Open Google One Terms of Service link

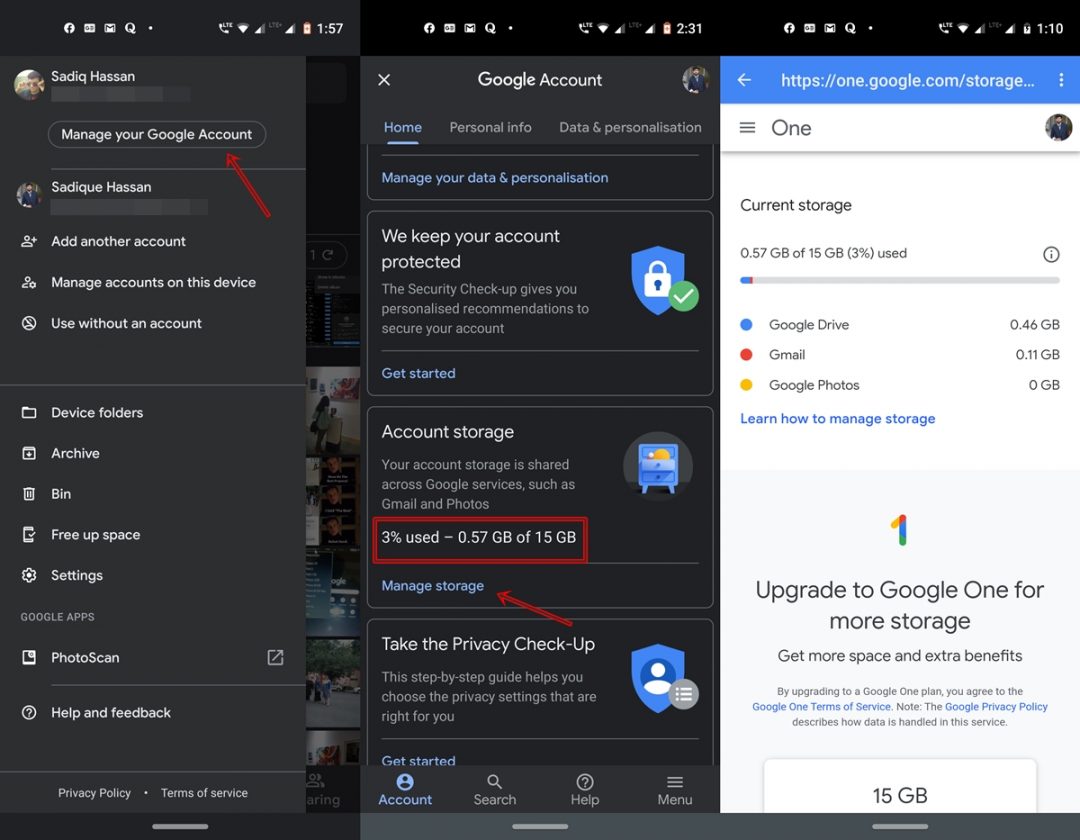822,706
